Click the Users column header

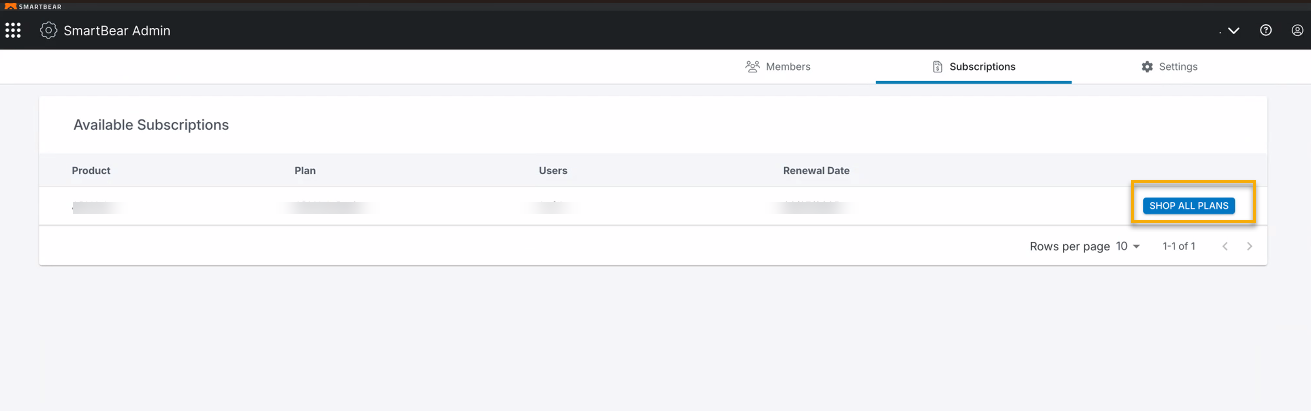(553, 171)
